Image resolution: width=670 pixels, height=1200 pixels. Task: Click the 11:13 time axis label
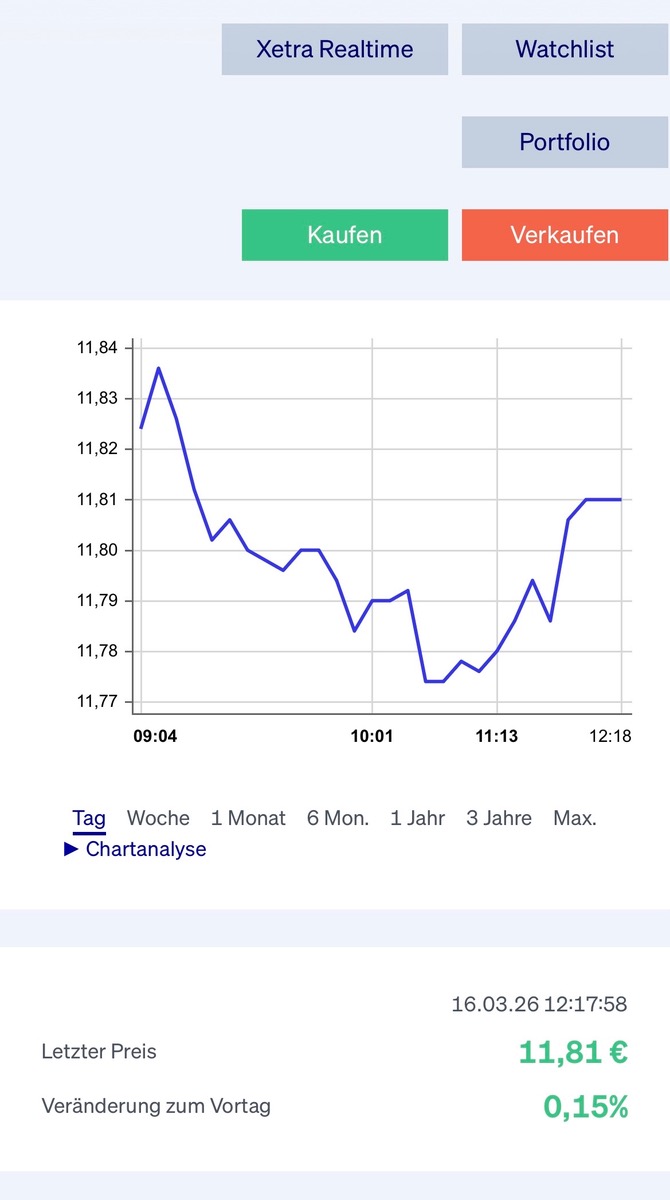(496, 737)
